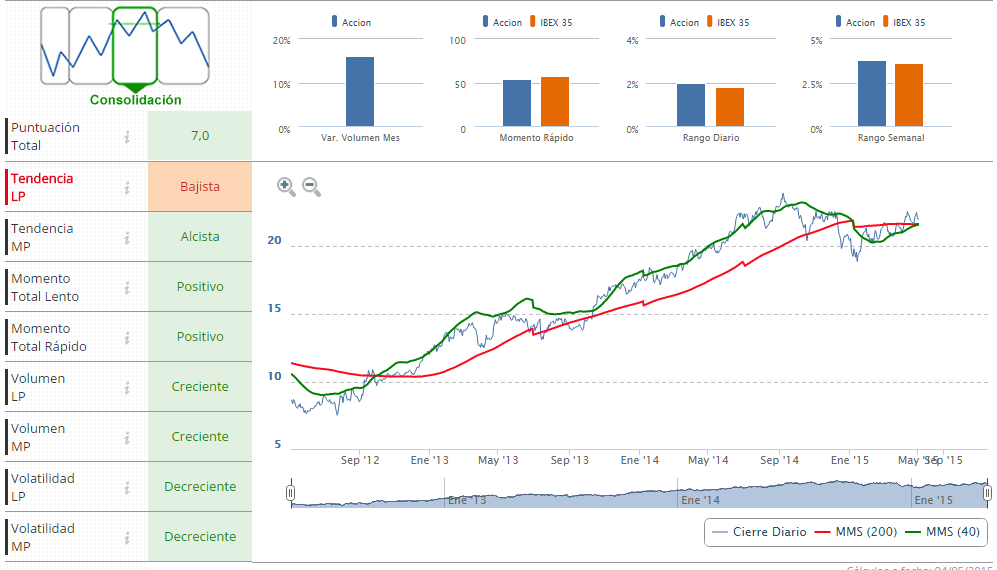Open info icon beside Tendencia LP
Viewport: 997px width, 570px height.
[x=127, y=187]
